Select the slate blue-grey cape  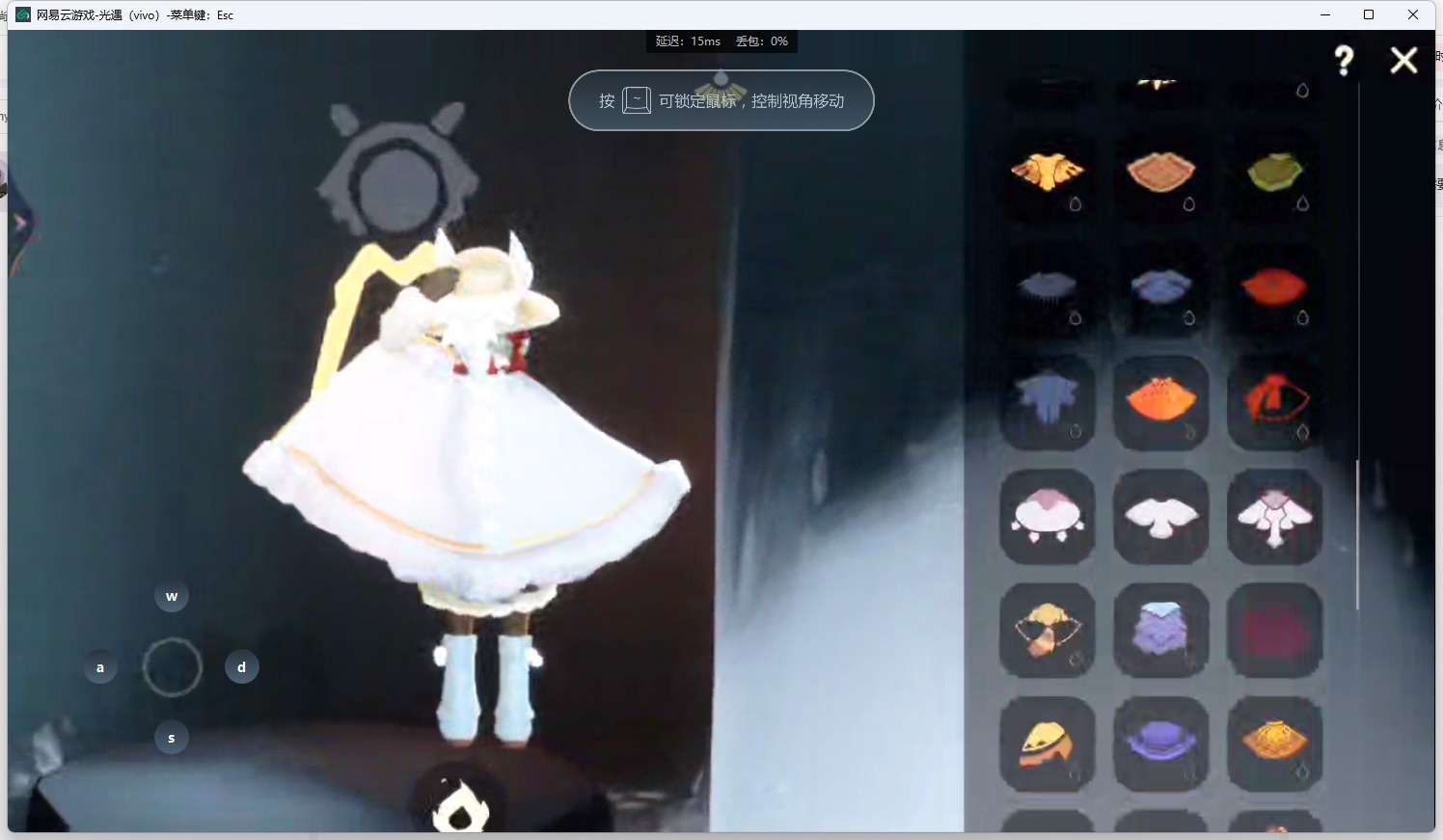[1161, 288]
